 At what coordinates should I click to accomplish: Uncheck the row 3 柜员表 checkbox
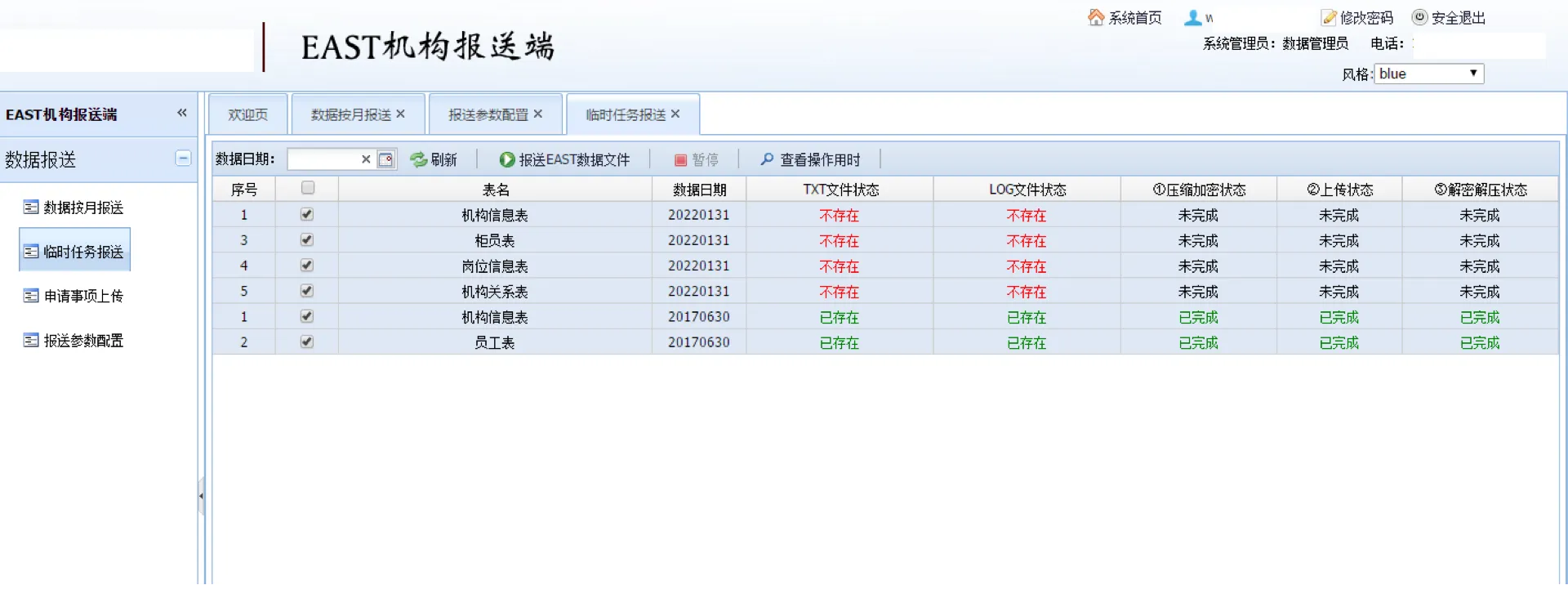pyautogui.click(x=307, y=240)
